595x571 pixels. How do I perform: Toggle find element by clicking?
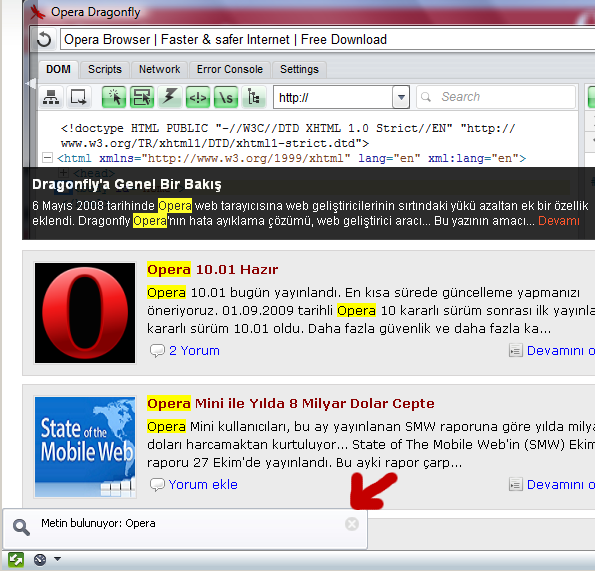point(114,97)
